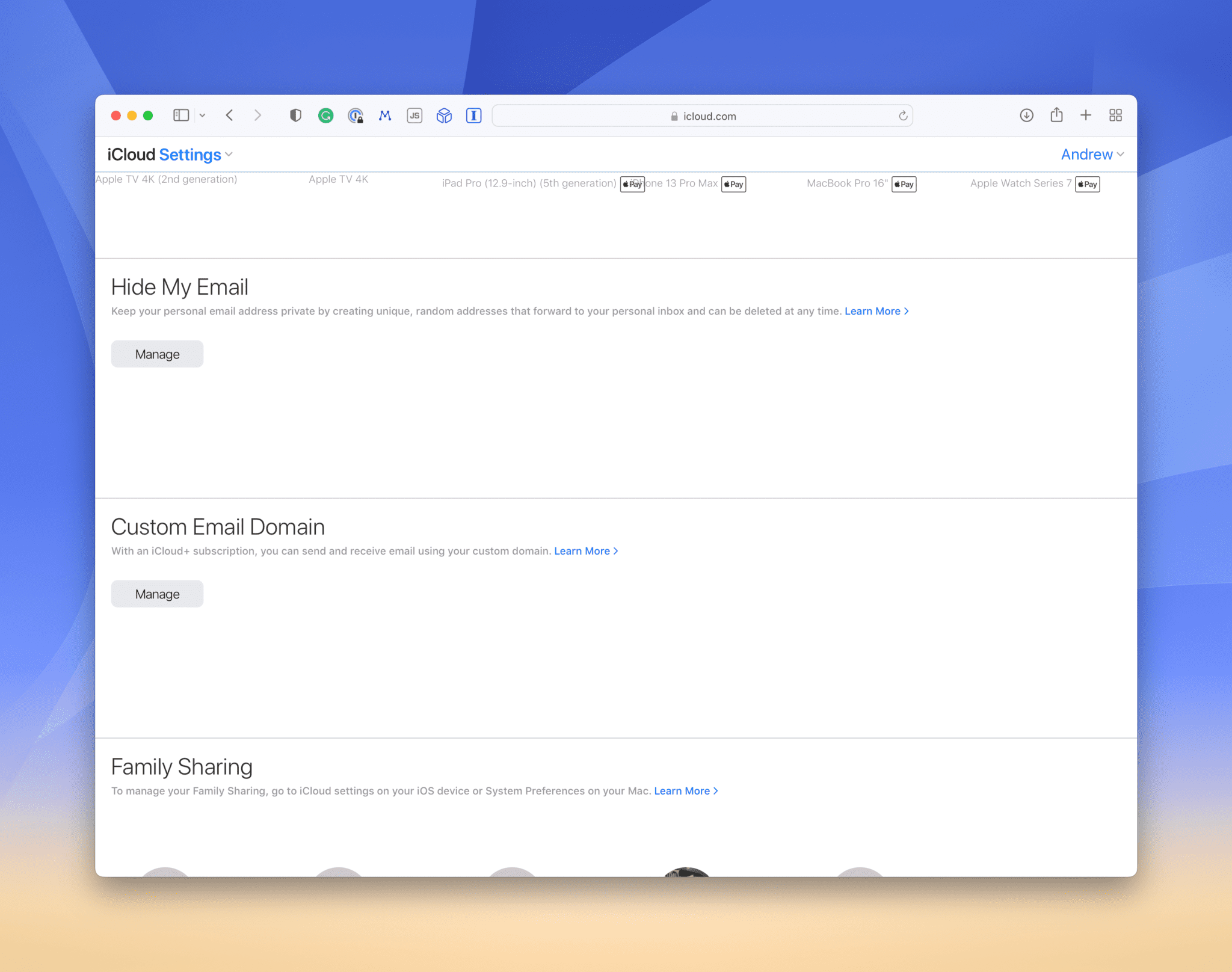Click Manage under Hide My Email
Viewport: 1232px width, 972px height.
point(157,354)
